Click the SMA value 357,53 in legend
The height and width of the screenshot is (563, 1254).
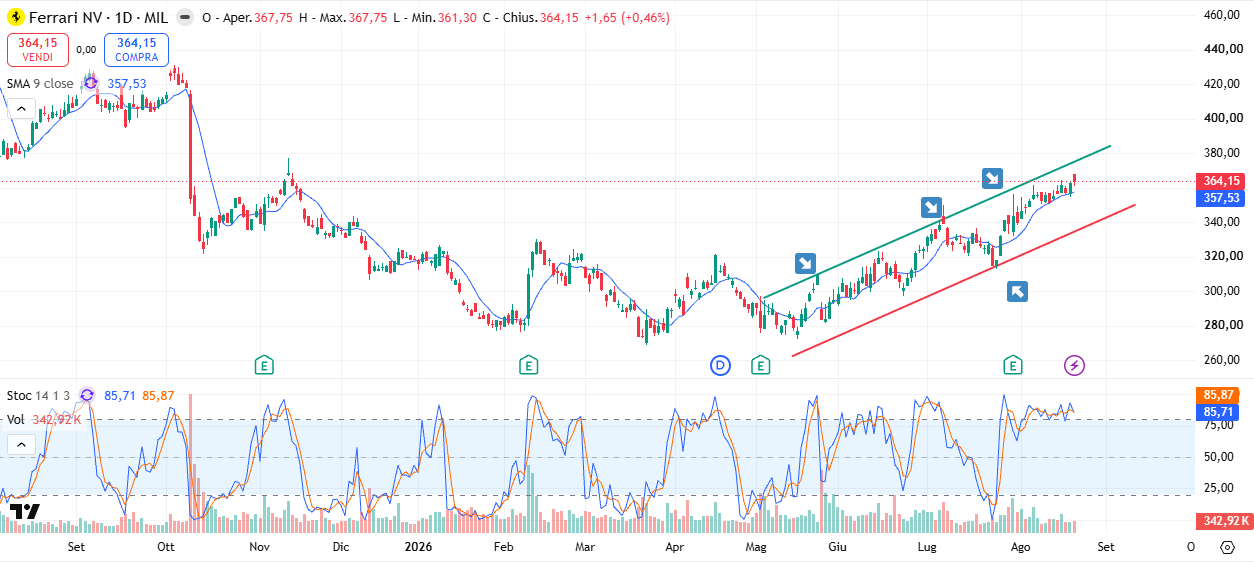[127, 84]
